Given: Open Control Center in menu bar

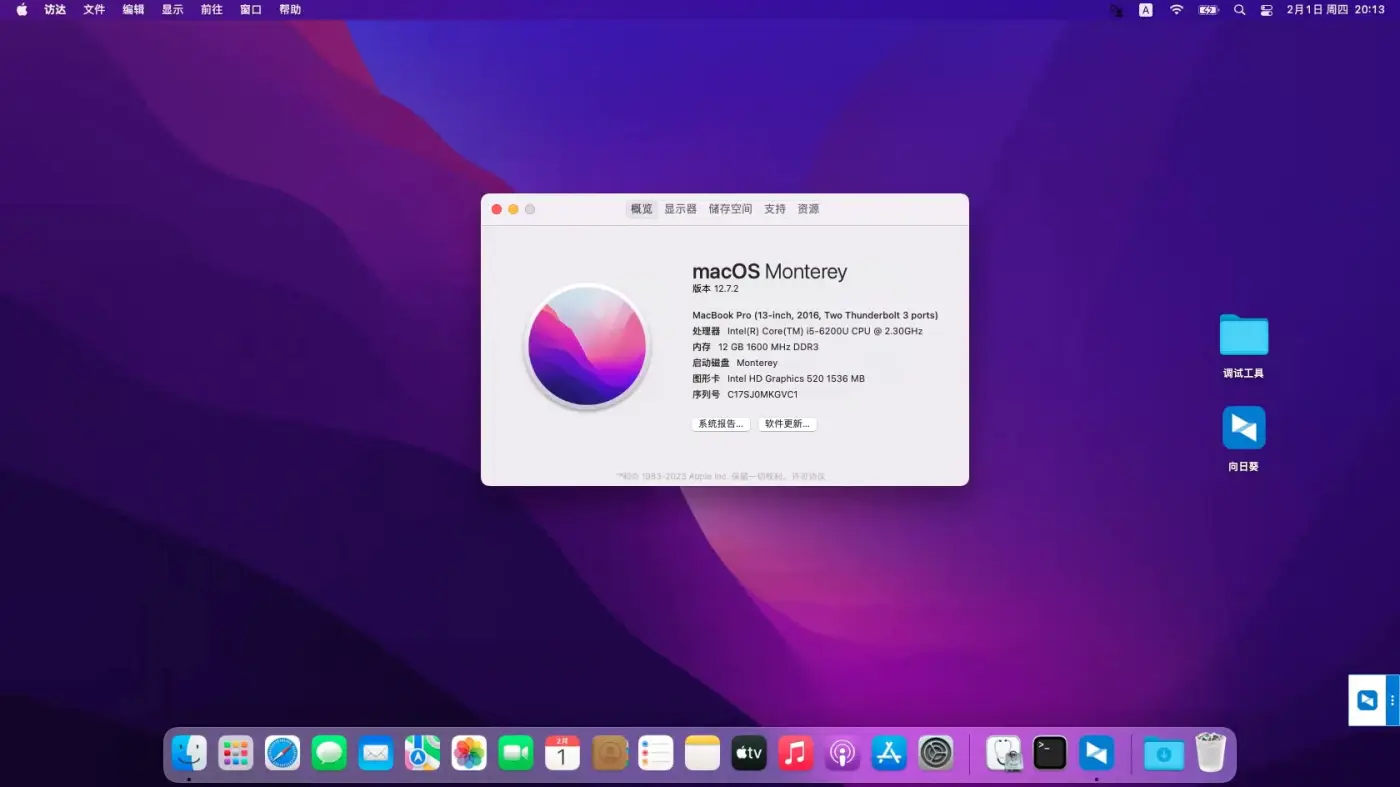Looking at the screenshot, I should [1266, 10].
